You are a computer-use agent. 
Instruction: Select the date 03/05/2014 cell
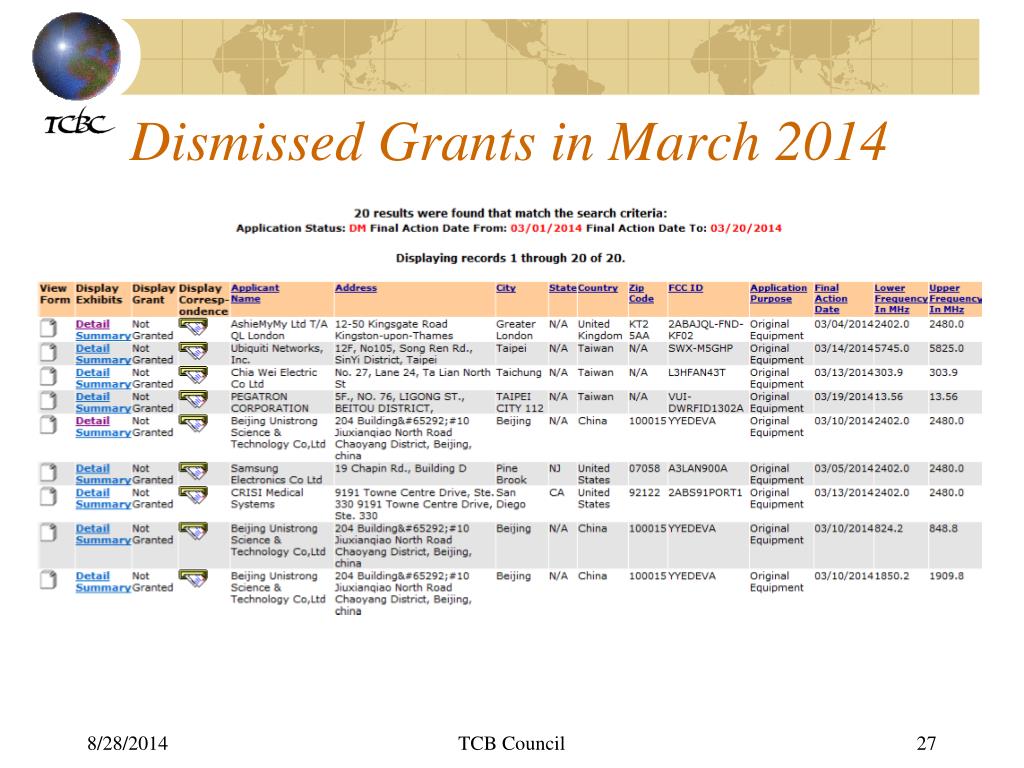[x=844, y=468]
